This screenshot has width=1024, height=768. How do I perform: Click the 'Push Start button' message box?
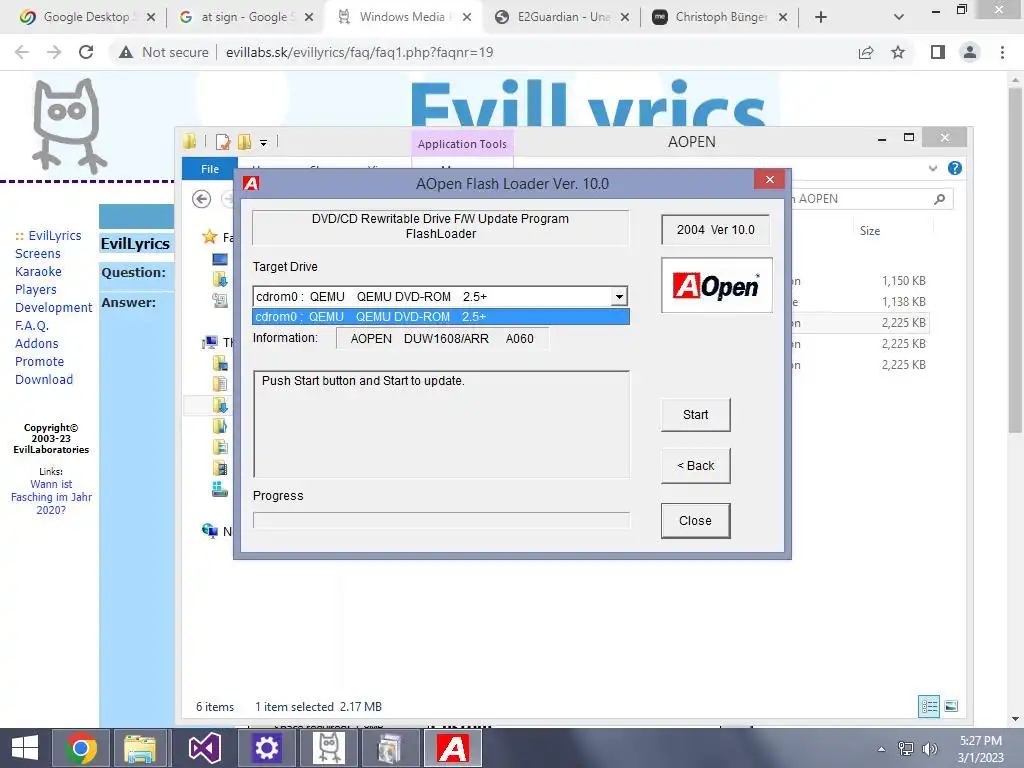pyautogui.click(x=441, y=424)
